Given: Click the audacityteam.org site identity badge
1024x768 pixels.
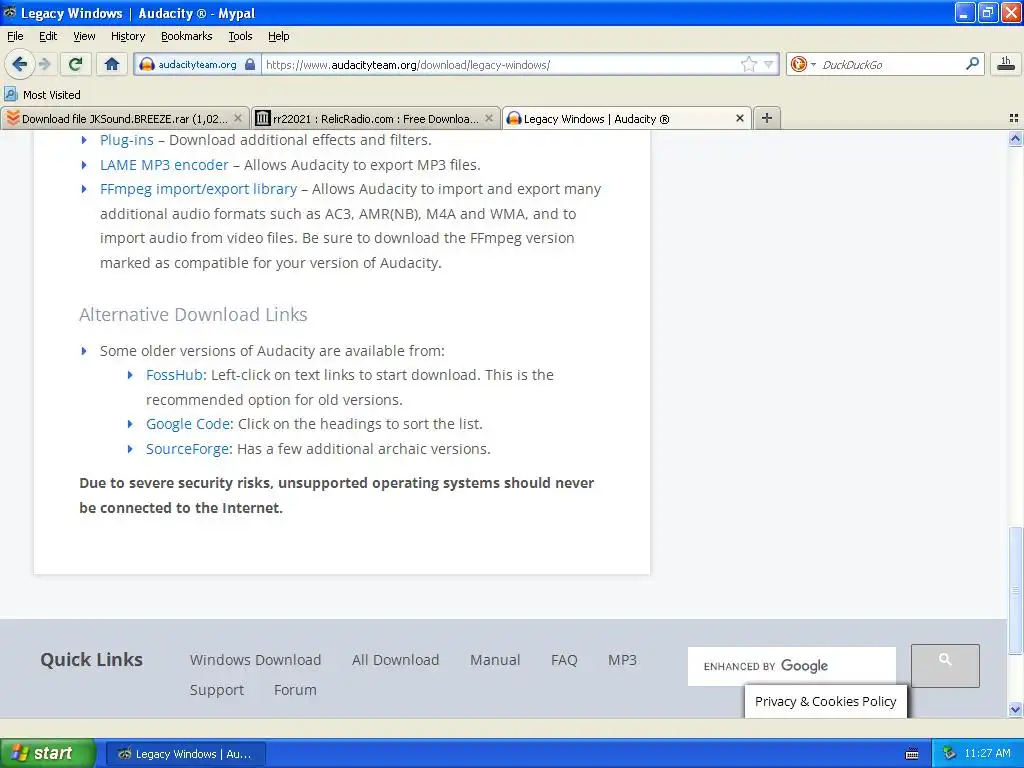Looking at the screenshot, I should coord(197,64).
